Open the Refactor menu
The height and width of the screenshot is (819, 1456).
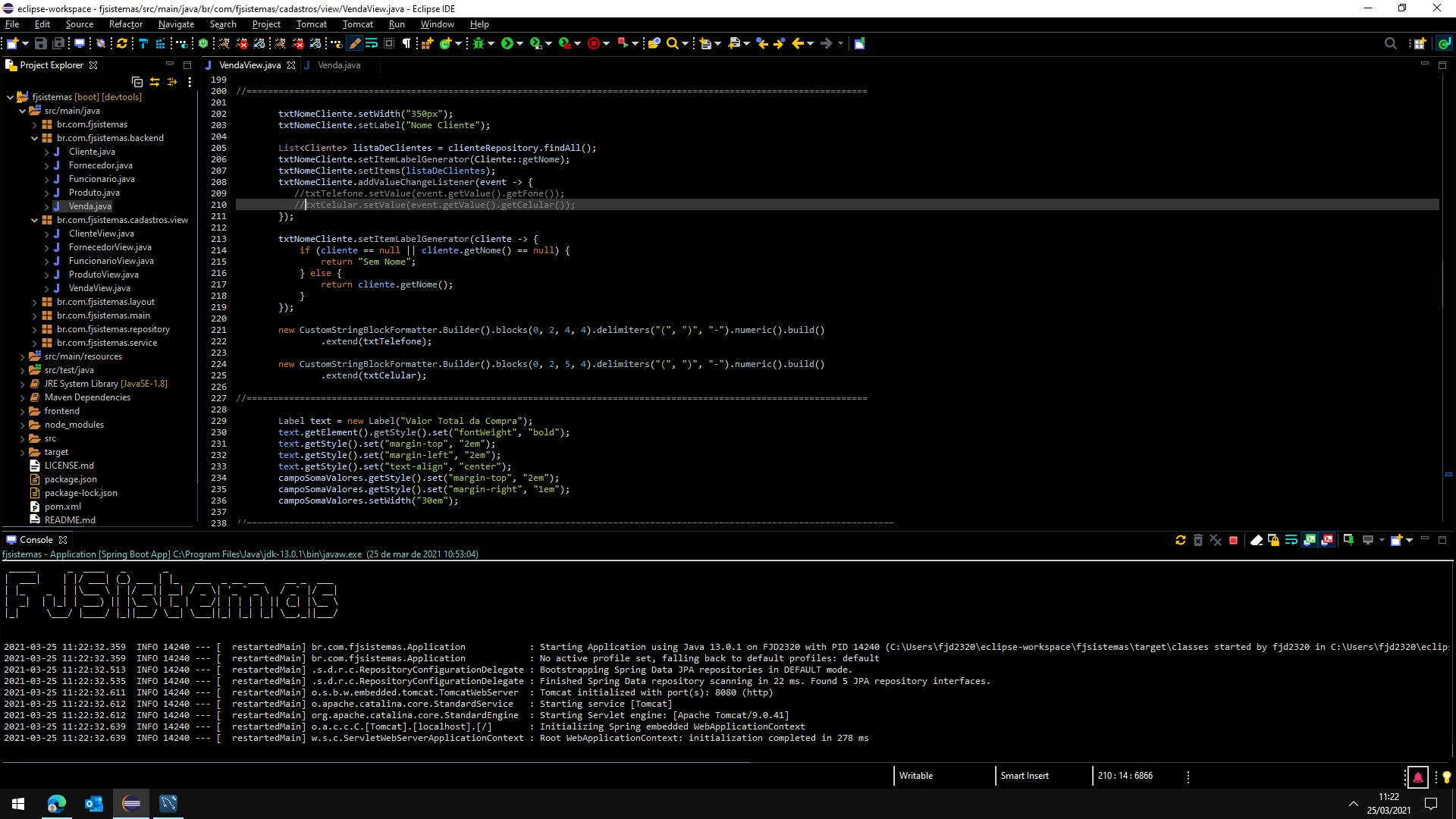[x=125, y=24]
